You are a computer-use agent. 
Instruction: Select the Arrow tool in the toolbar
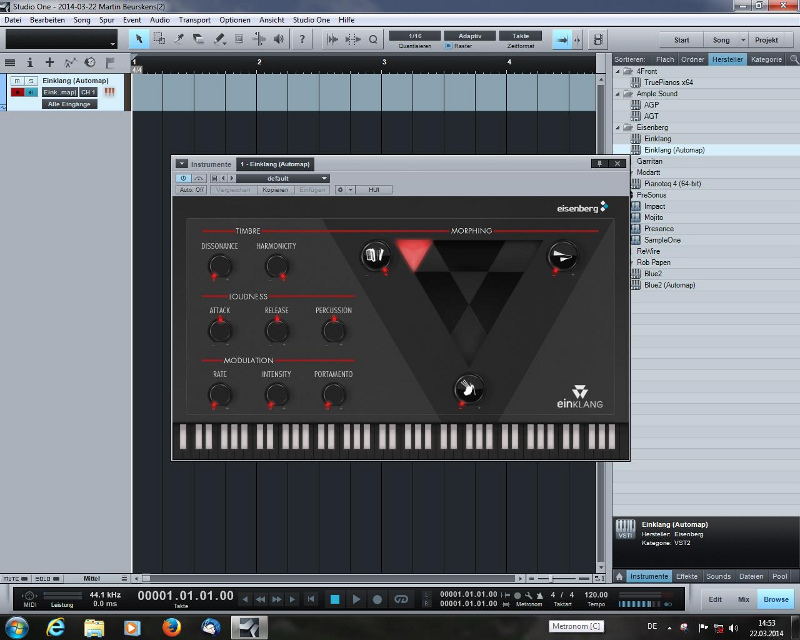click(x=138, y=39)
